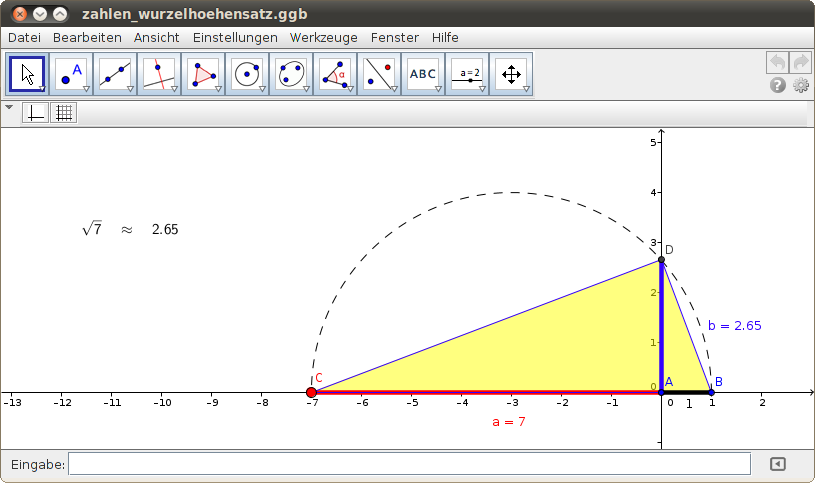
Task: Minimize the GeoGebra window
Action: click(40, 14)
